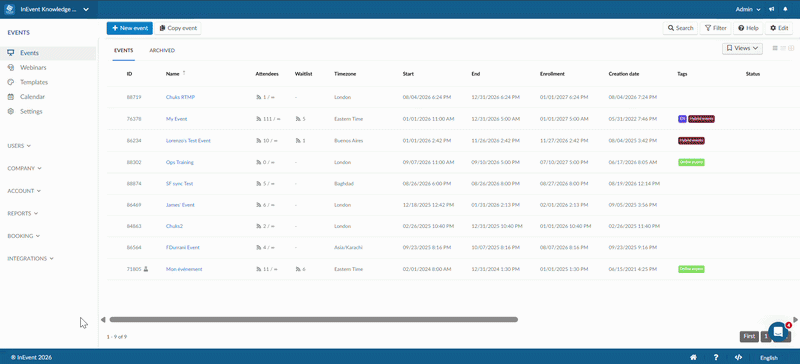This screenshot has height=364, width=800.
Task: Open the SF sync Test event link
Action: 179,183
